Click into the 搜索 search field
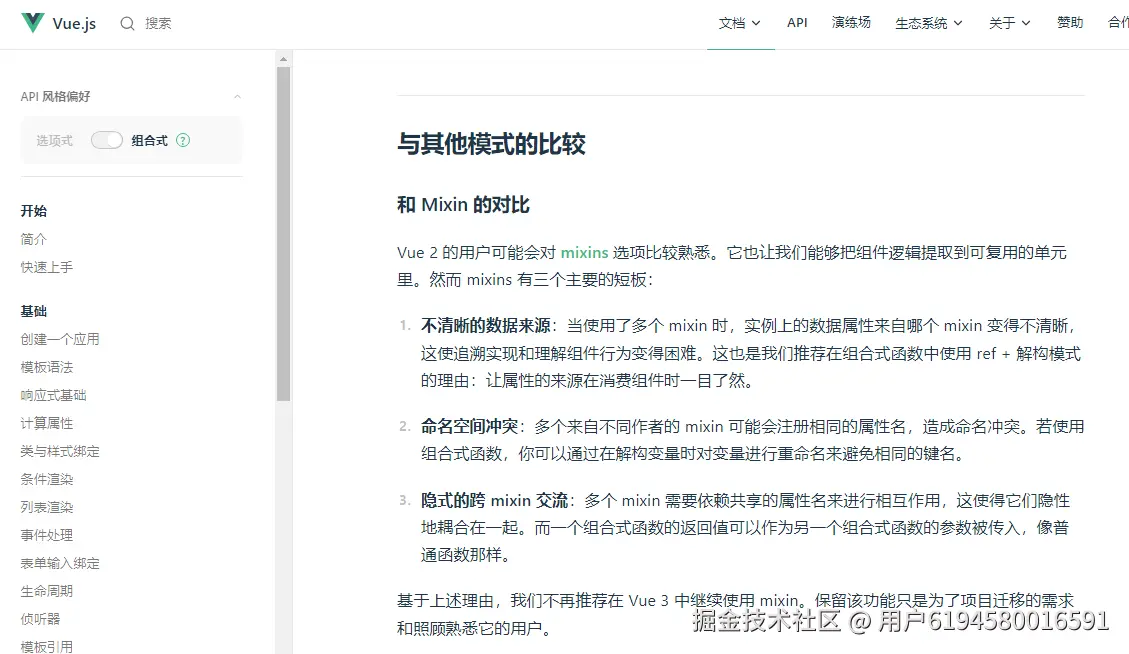The image size is (1129, 654). (x=158, y=24)
